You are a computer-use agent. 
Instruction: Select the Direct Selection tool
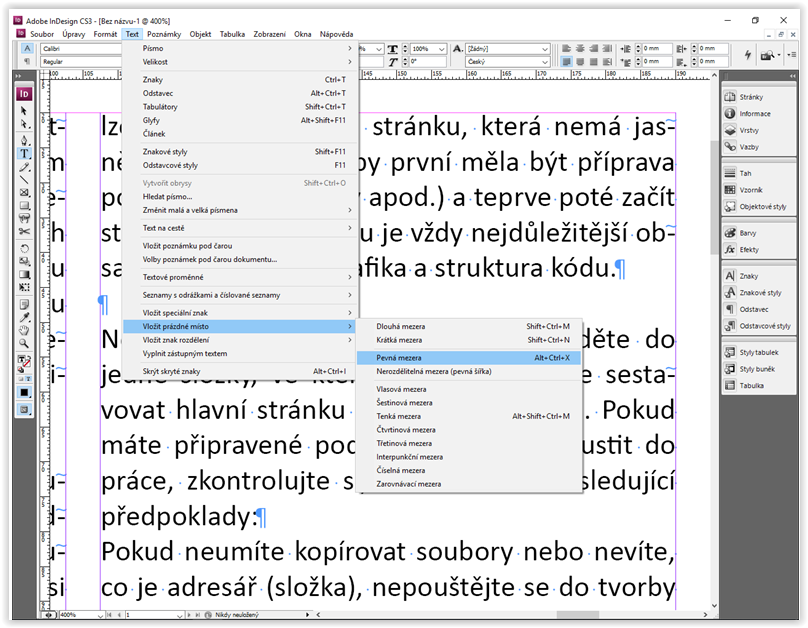coord(24,124)
